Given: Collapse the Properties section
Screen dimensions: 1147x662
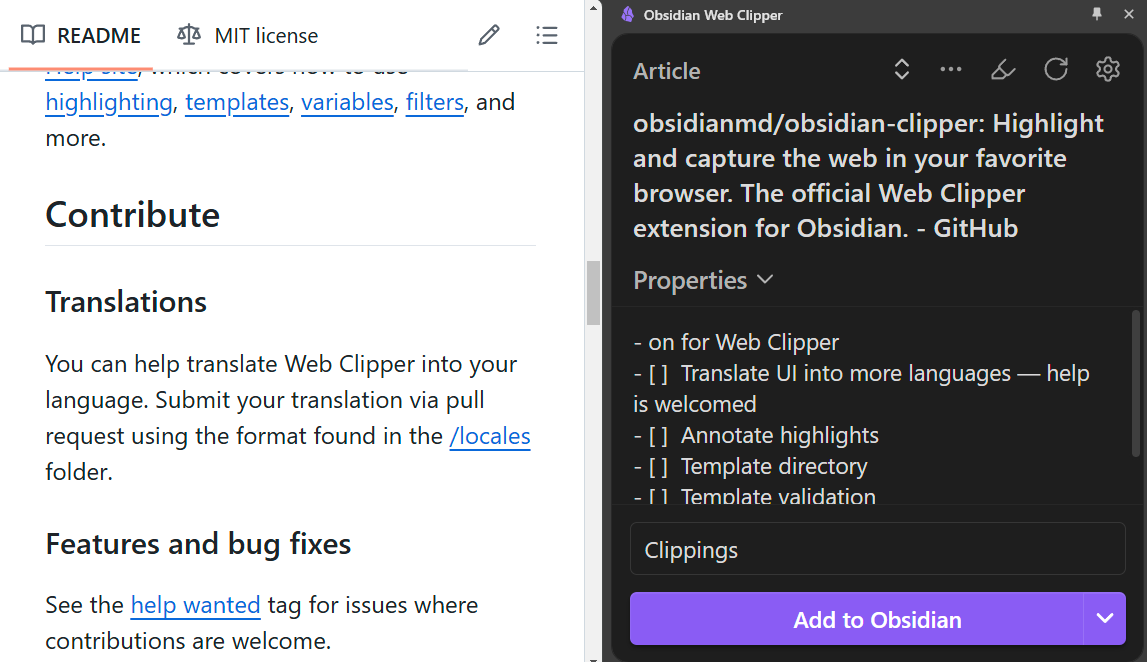Looking at the screenshot, I should coord(765,280).
